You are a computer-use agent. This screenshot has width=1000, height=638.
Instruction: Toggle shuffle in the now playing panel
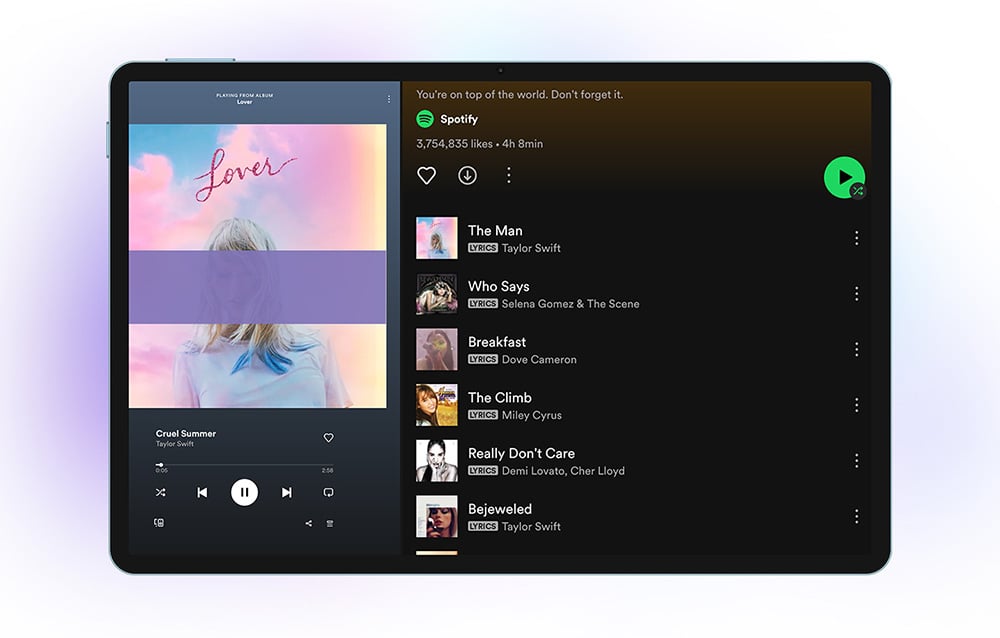click(x=160, y=492)
